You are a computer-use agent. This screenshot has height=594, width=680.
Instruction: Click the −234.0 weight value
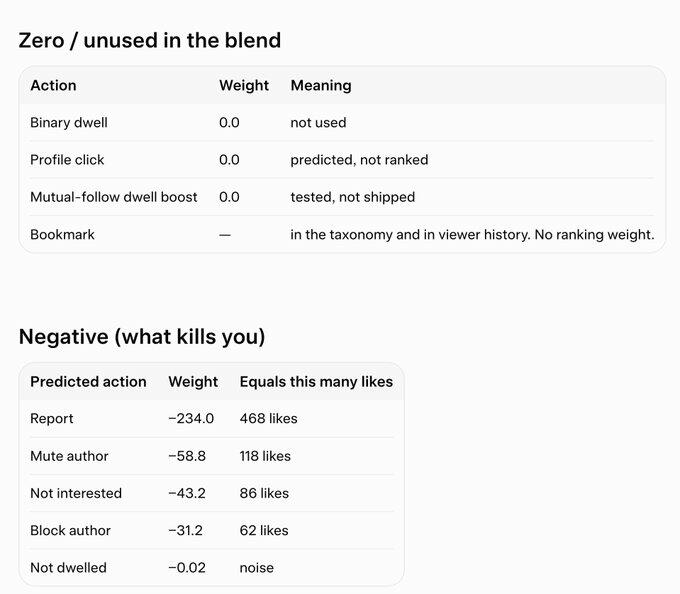191,418
